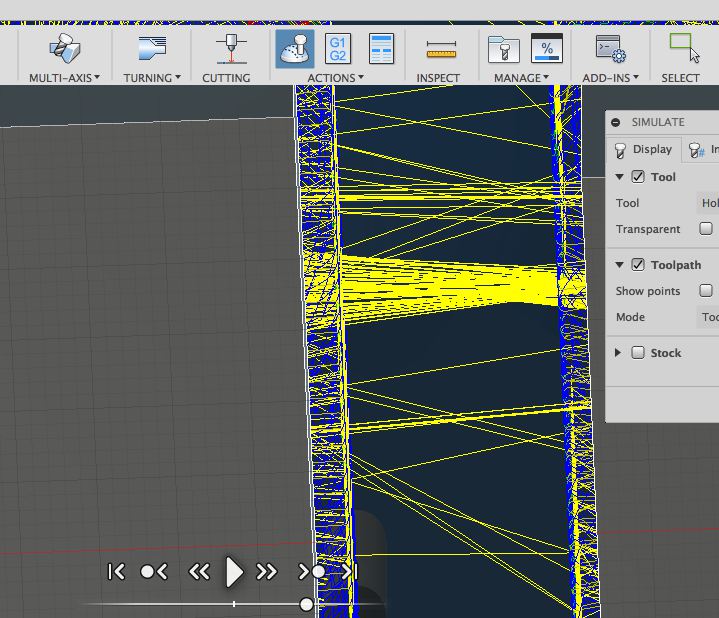The height and width of the screenshot is (618, 719).
Task: Click the Turning operation icon
Action: 152,48
